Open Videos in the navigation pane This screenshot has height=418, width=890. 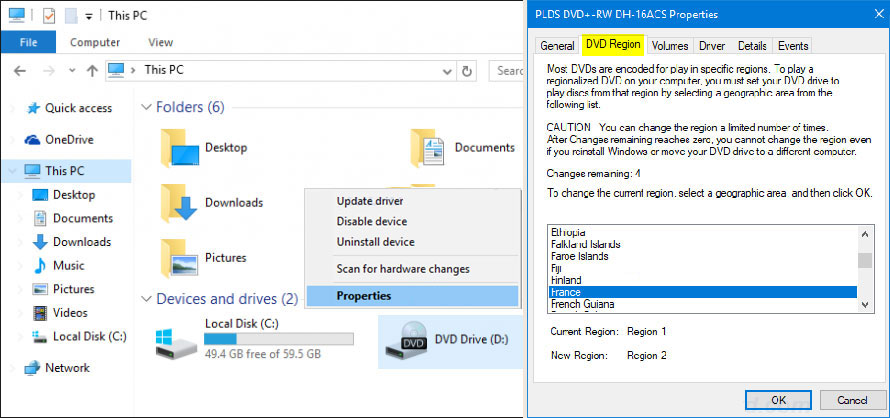pos(70,313)
